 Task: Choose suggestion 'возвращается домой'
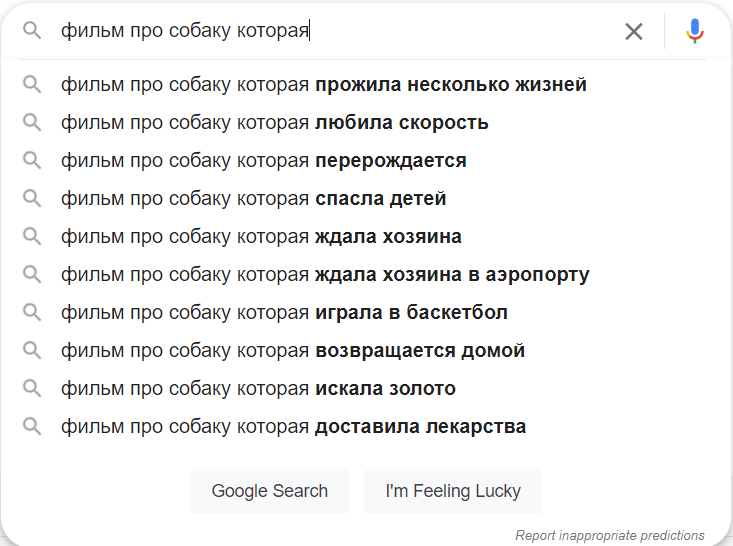(292, 351)
